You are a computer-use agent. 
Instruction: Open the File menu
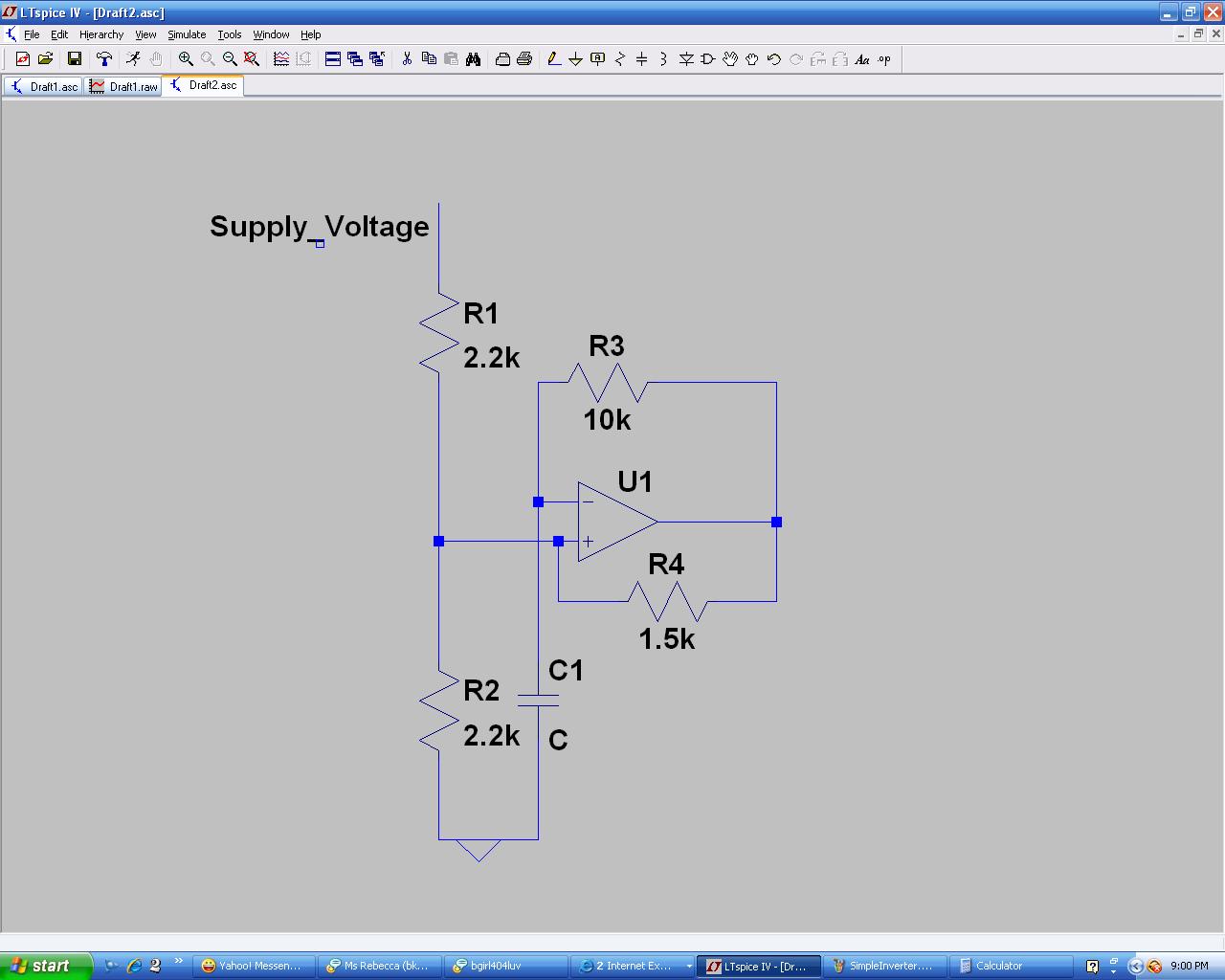point(32,34)
